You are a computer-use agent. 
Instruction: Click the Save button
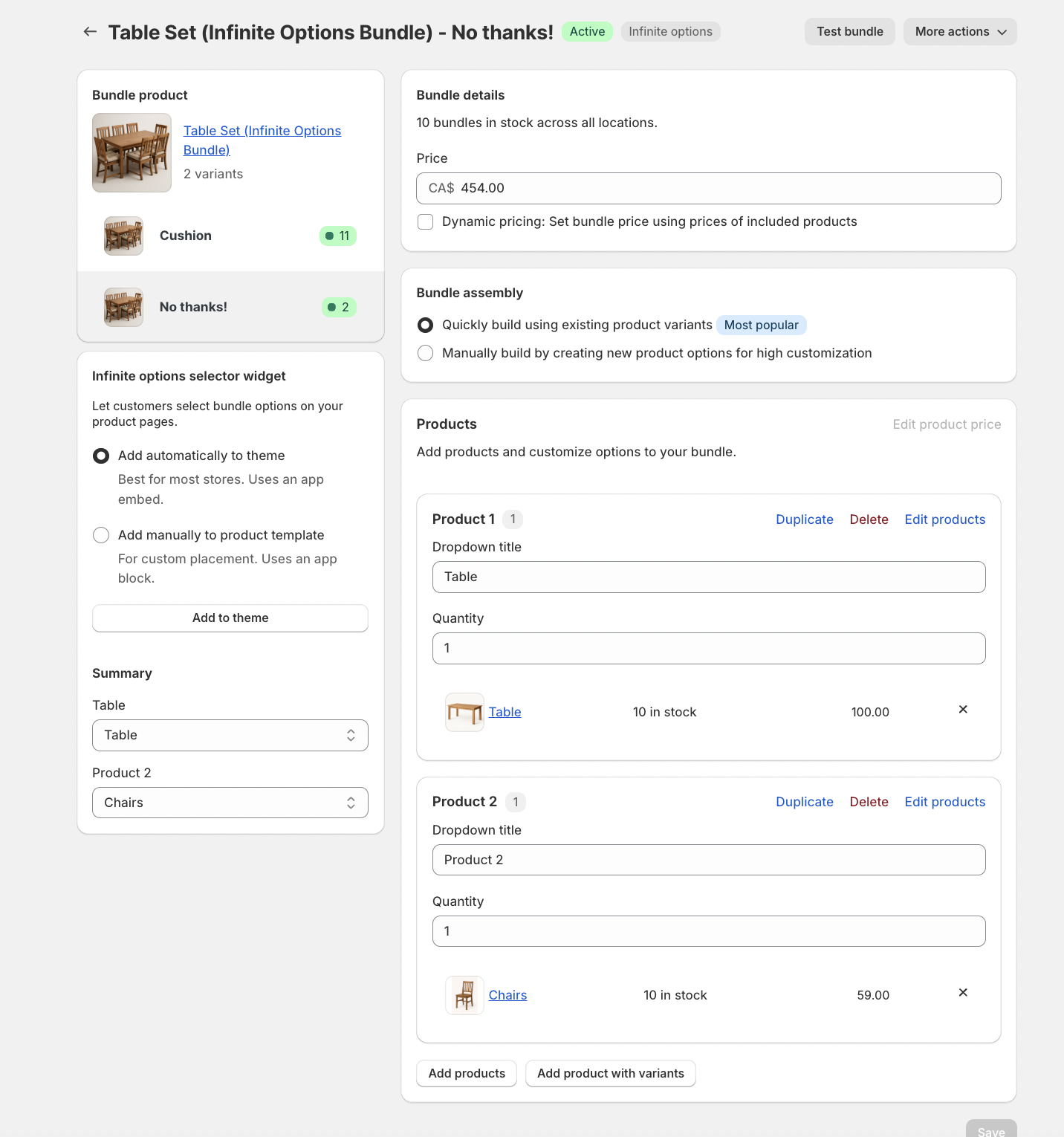point(991,1130)
